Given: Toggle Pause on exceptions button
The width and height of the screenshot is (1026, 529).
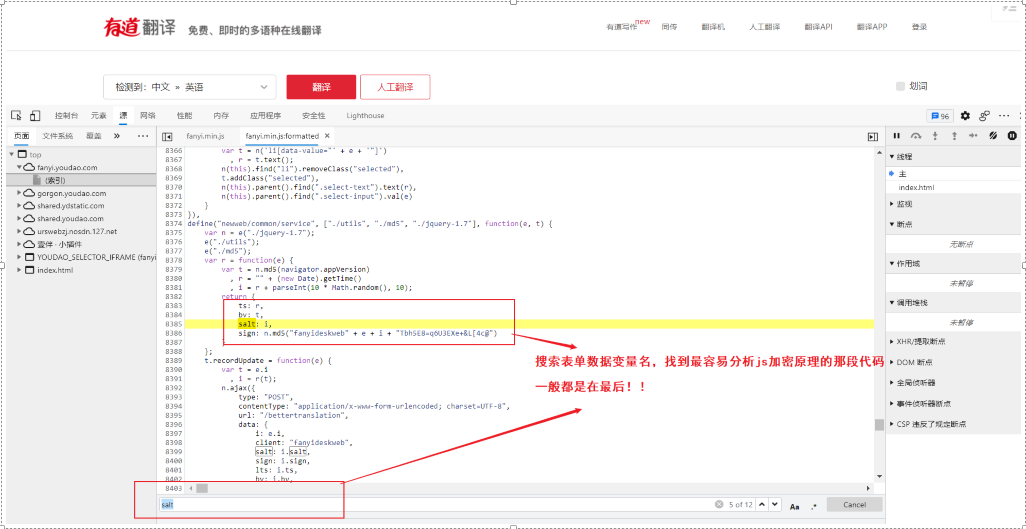Looking at the screenshot, I should (1012, 136).
